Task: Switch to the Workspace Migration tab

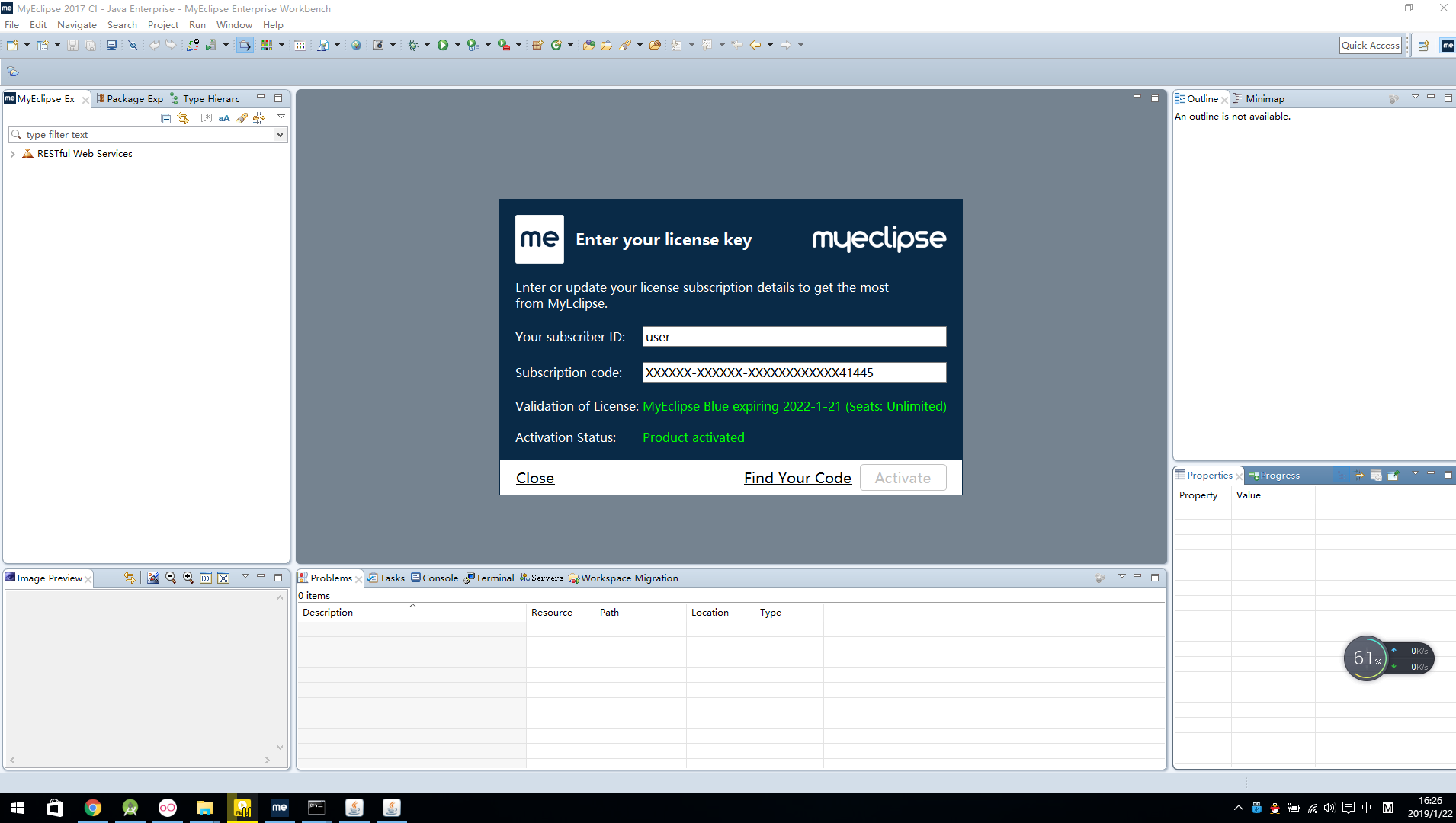Action: pyautogui.click(x=624, y=578)
